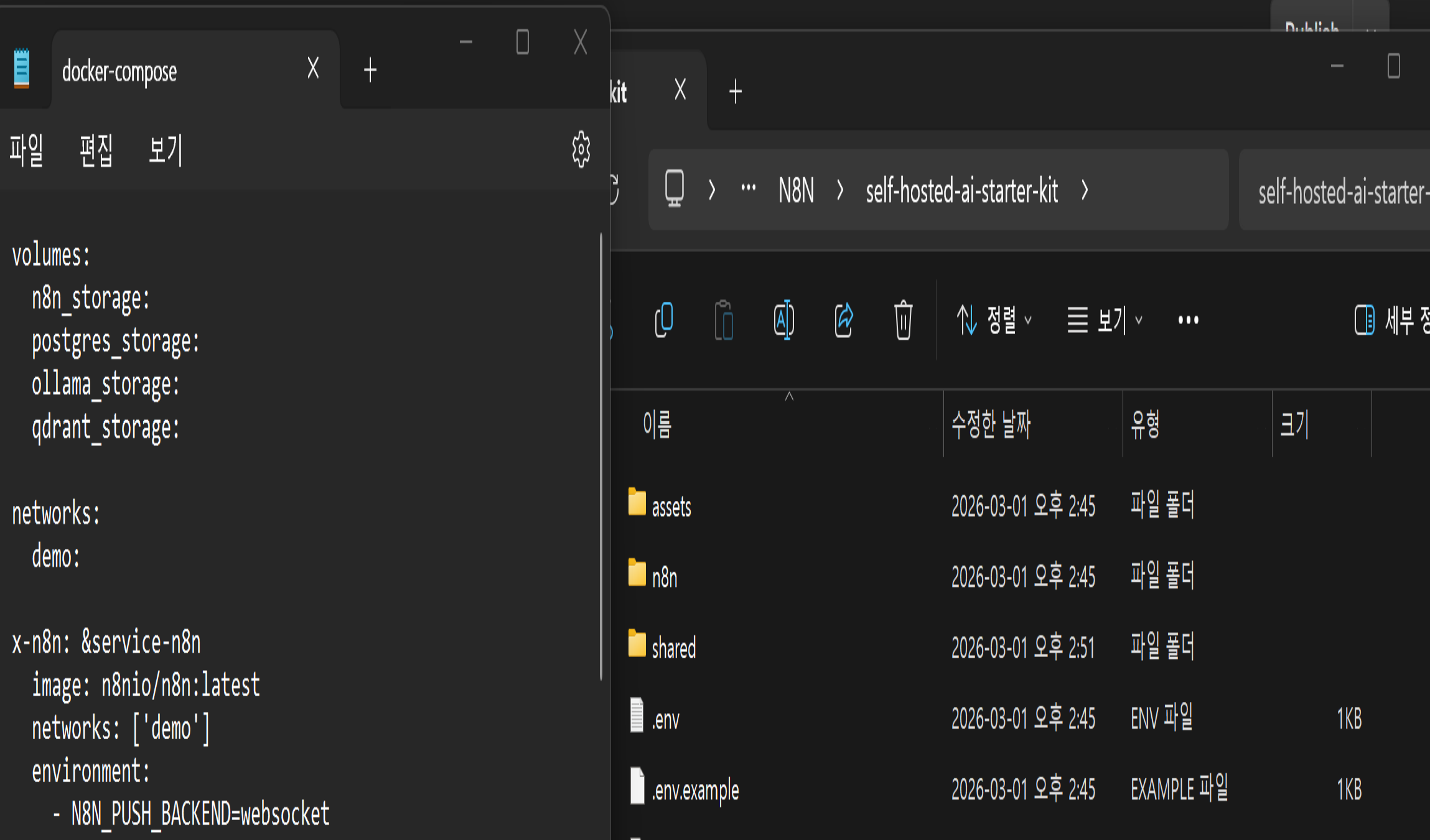Click the Copy icon in Explorer toolbar
Viewport: 1430px width, 840px height.
pos(664,320)
